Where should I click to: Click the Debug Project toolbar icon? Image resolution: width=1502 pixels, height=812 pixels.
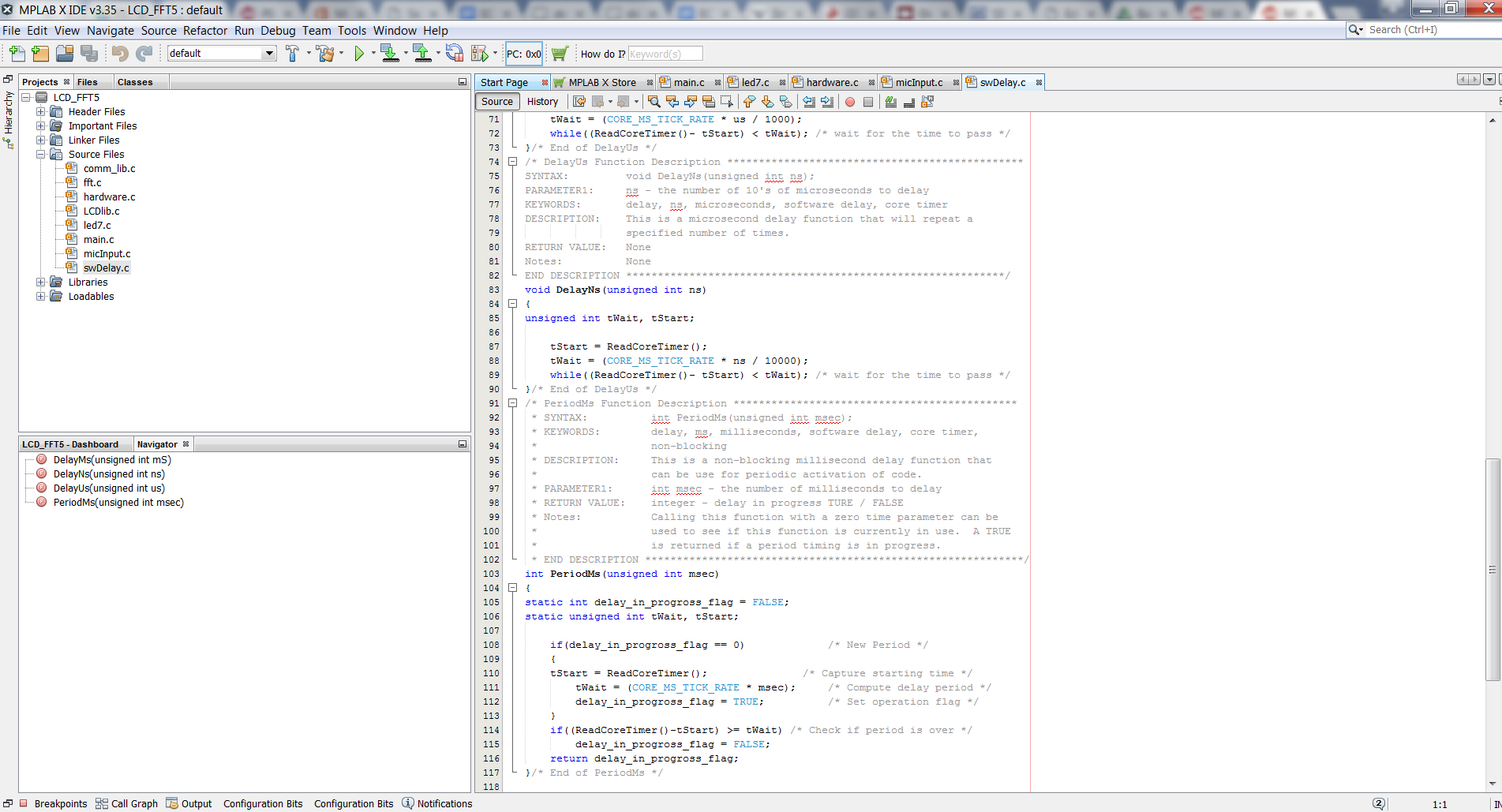[478, 54]
